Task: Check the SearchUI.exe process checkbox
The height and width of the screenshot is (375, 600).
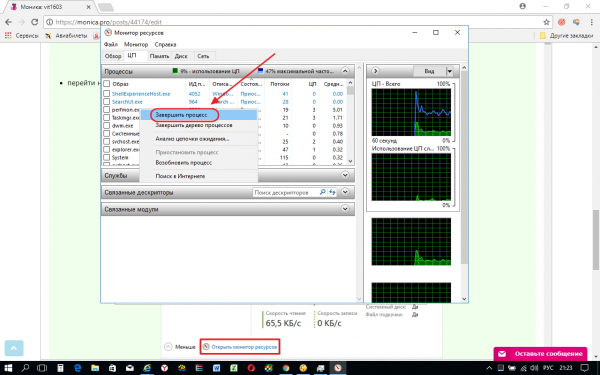Action: (107, 102)
